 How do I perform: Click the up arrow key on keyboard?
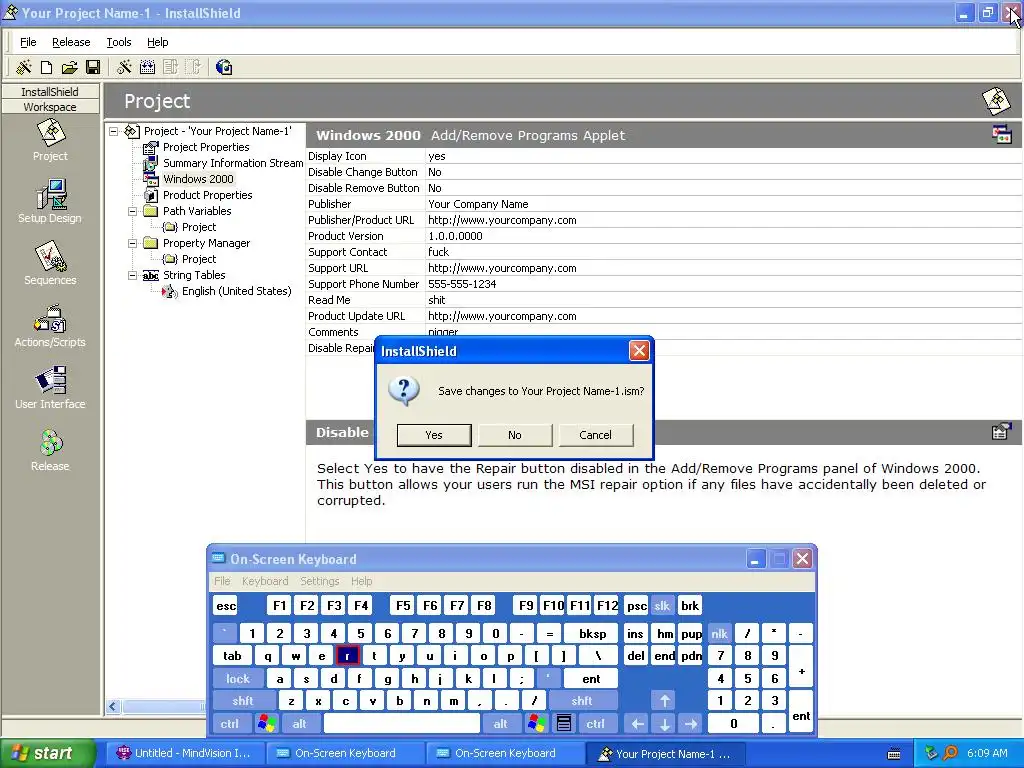coord(664,701)
